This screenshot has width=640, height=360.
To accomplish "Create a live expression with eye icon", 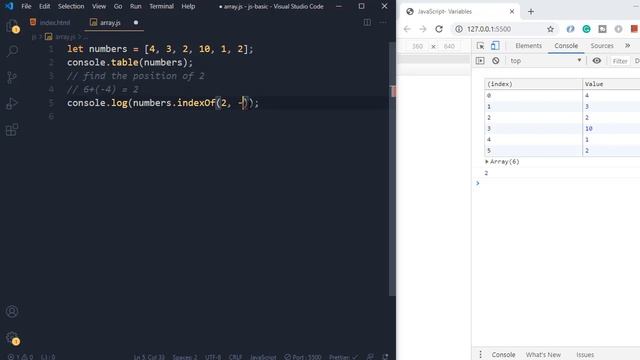I will (597, 61).
